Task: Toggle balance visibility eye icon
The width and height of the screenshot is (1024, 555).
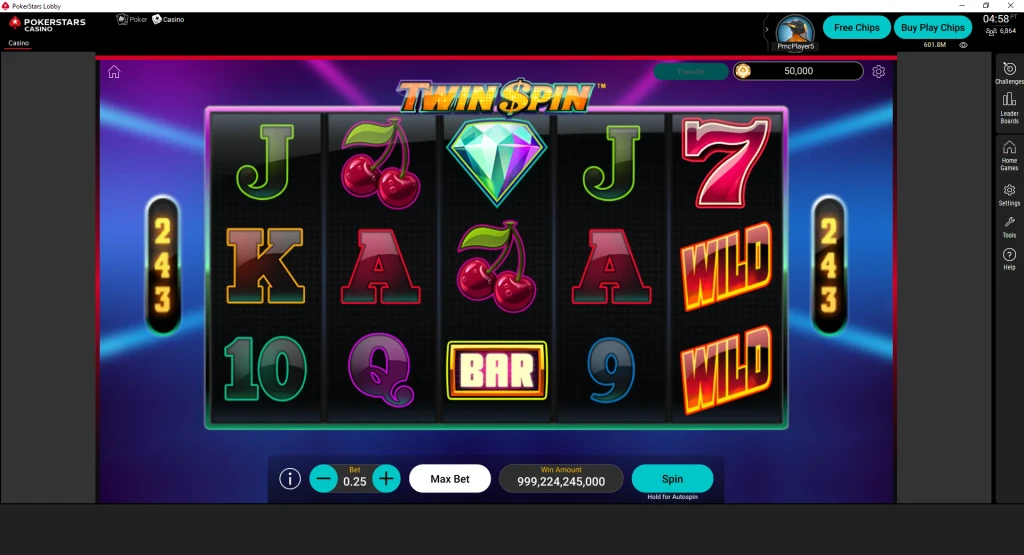Action: pos(963,45)
